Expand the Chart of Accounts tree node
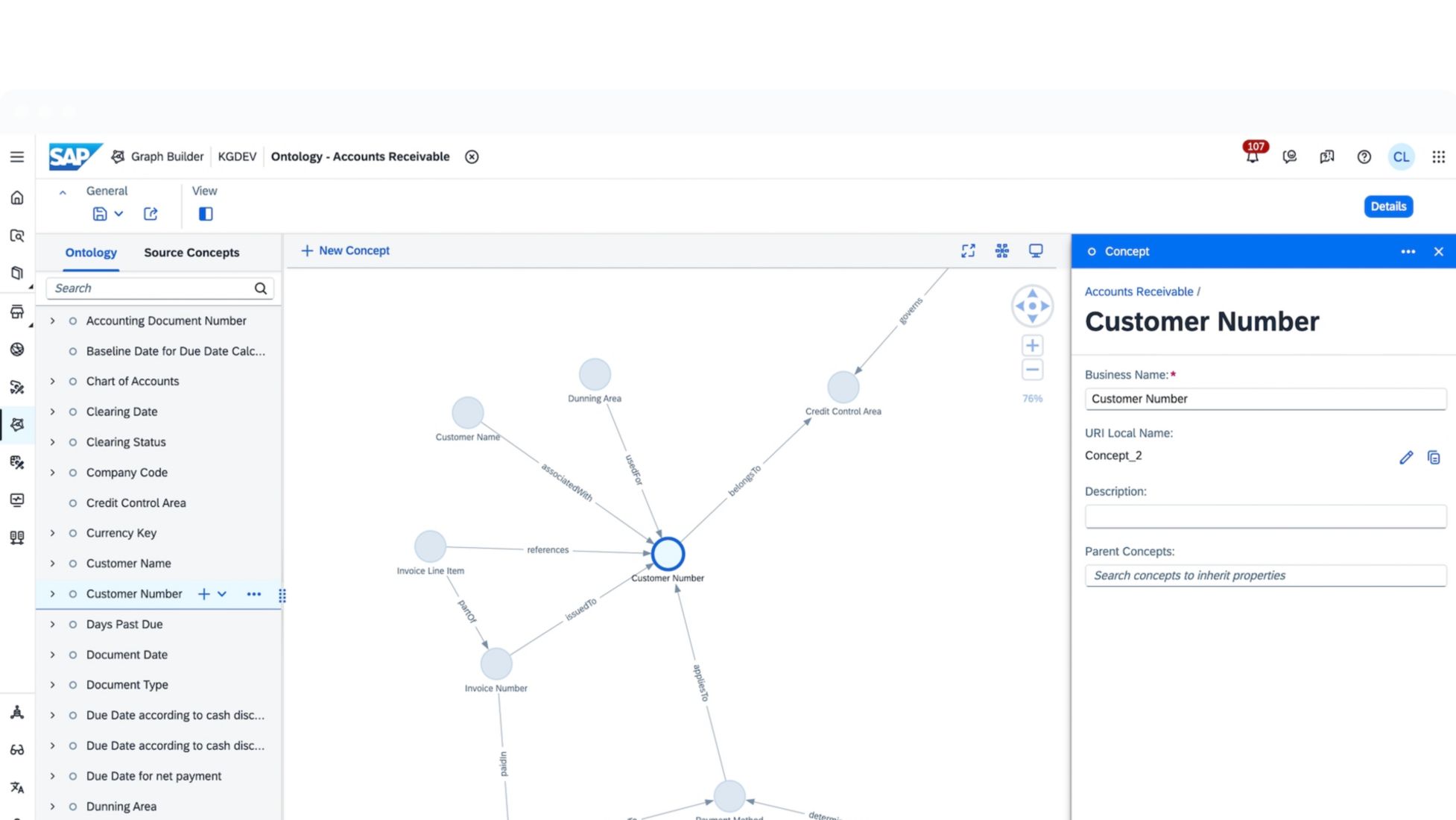 tap(52, 381)
